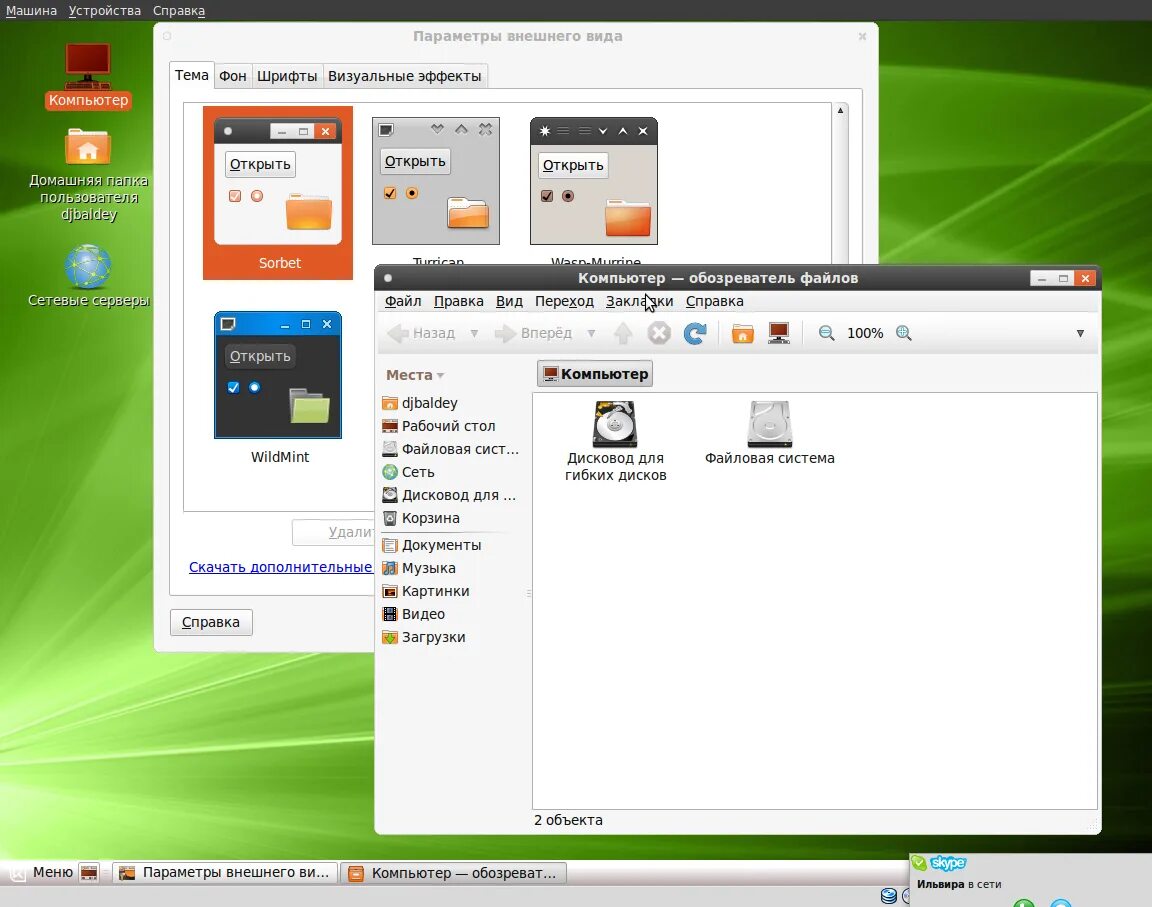Open VirtualBox Машина menu

[31, 10]
